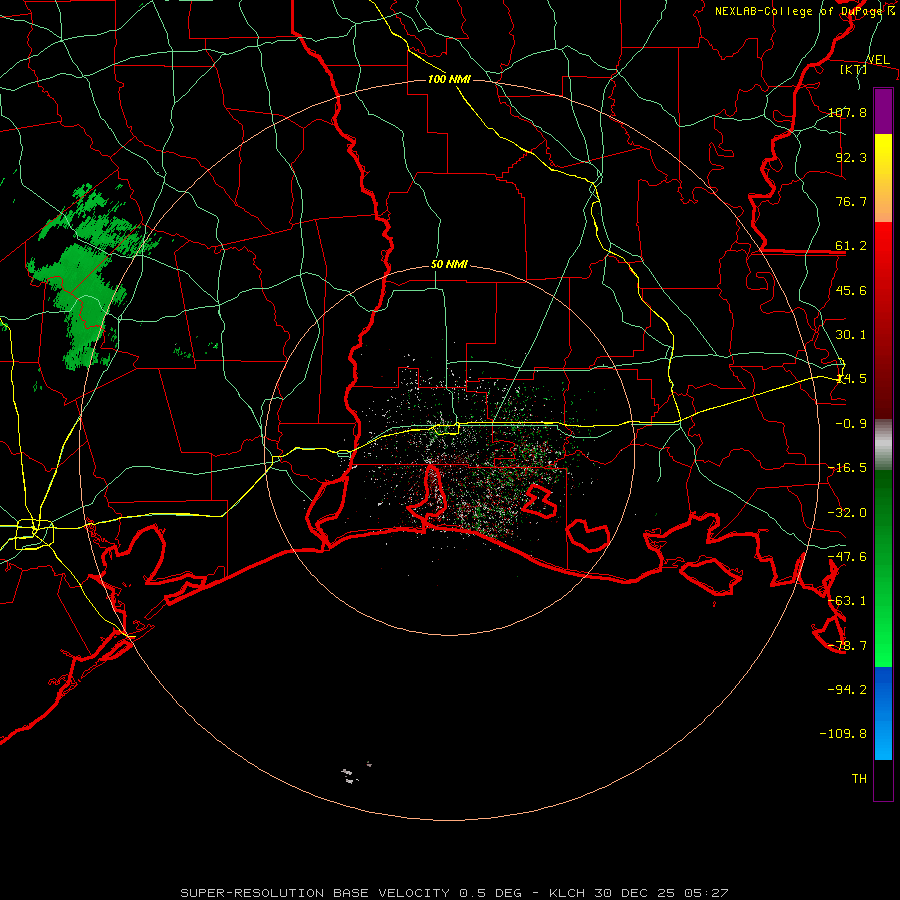This screenshot has width=900, height=900.
Task: Pick the yellow segment of the color bar
Action: click(883, 178)
